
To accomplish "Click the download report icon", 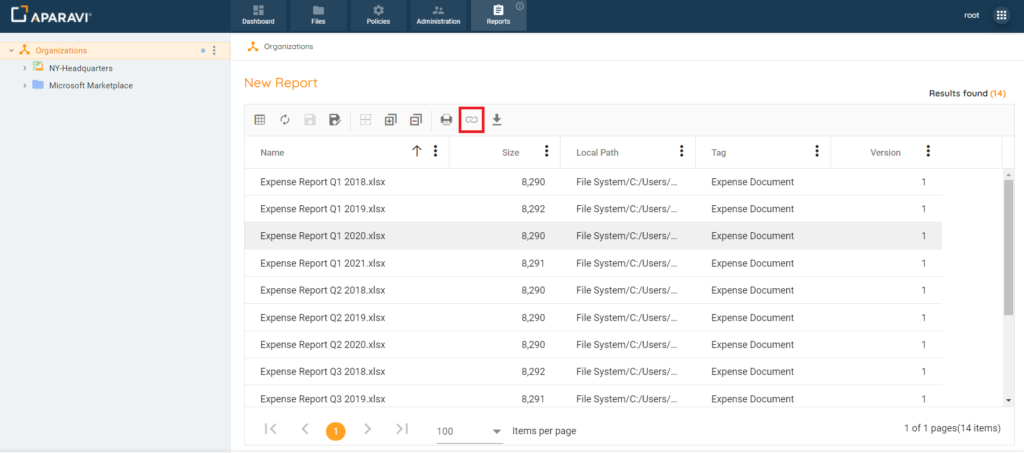I will pos(497,120).
